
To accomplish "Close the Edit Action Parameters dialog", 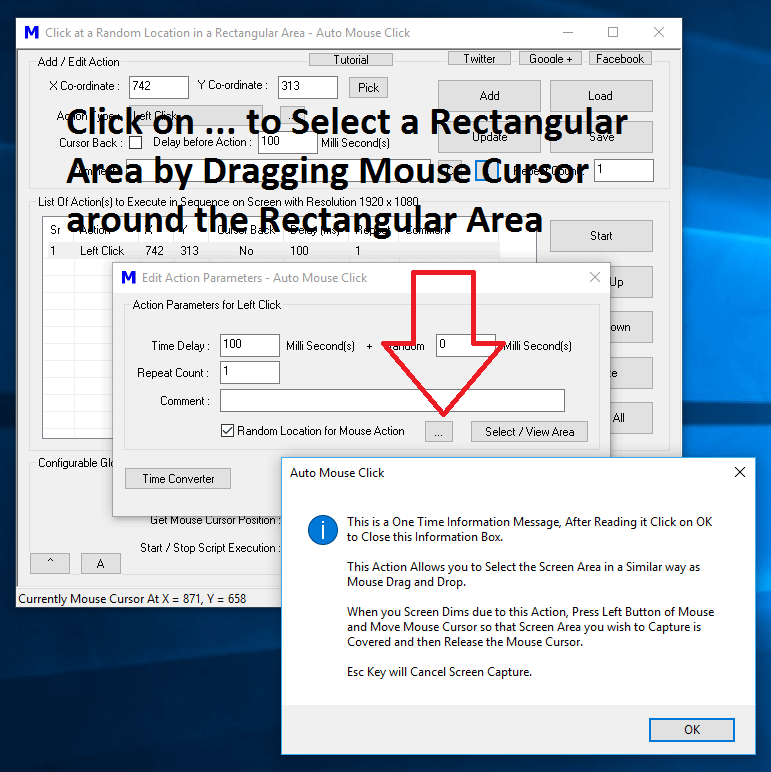I will coord(595,277).
